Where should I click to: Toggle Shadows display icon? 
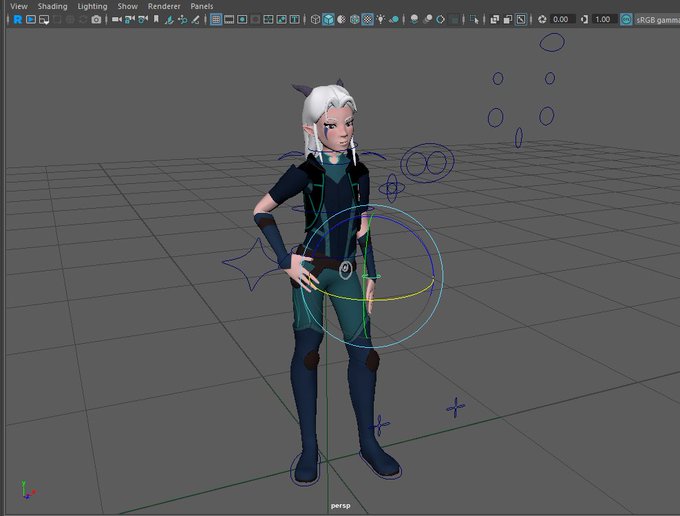pos(394,20)
